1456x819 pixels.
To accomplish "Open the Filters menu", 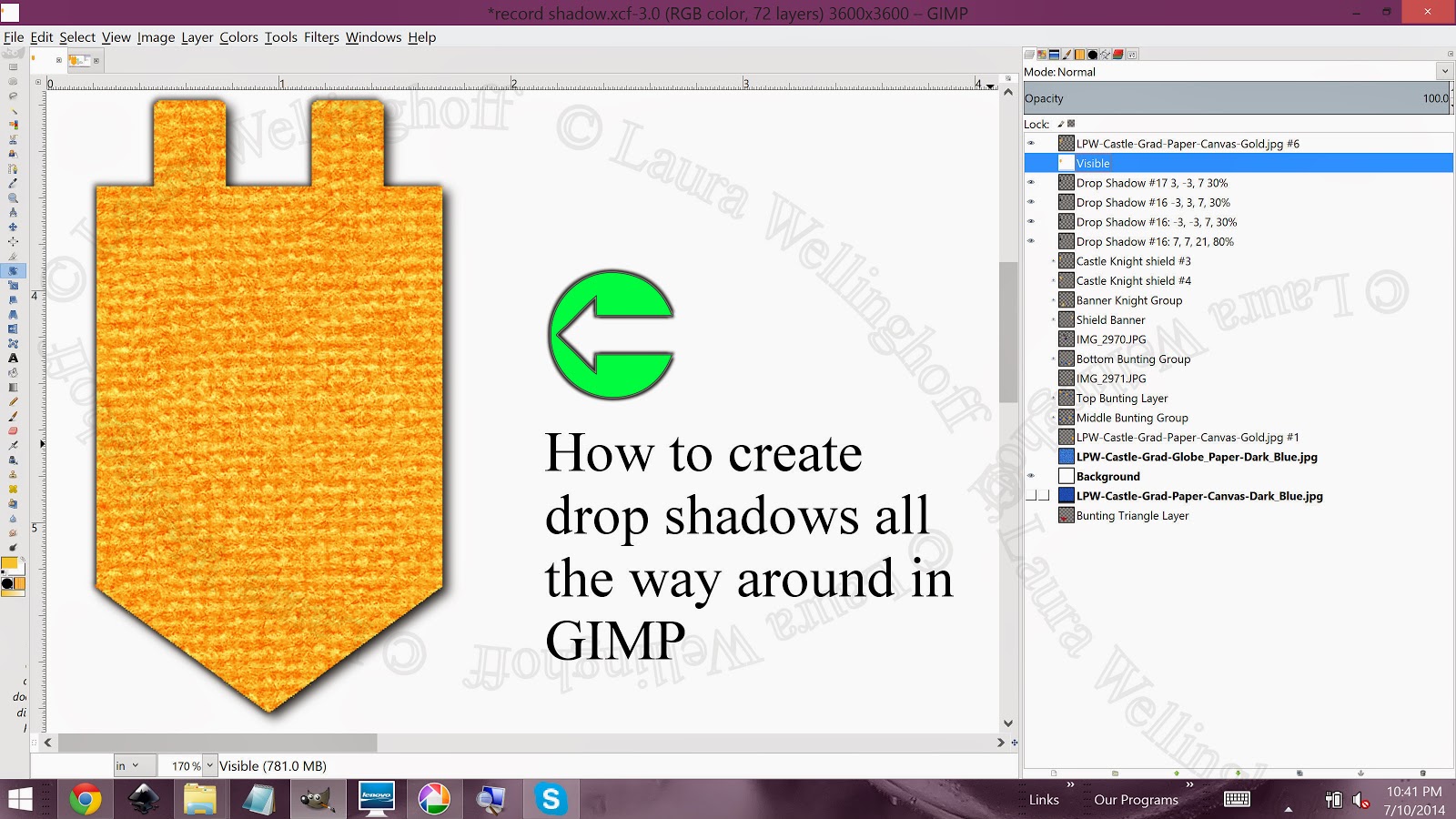I will click(321, 37).
